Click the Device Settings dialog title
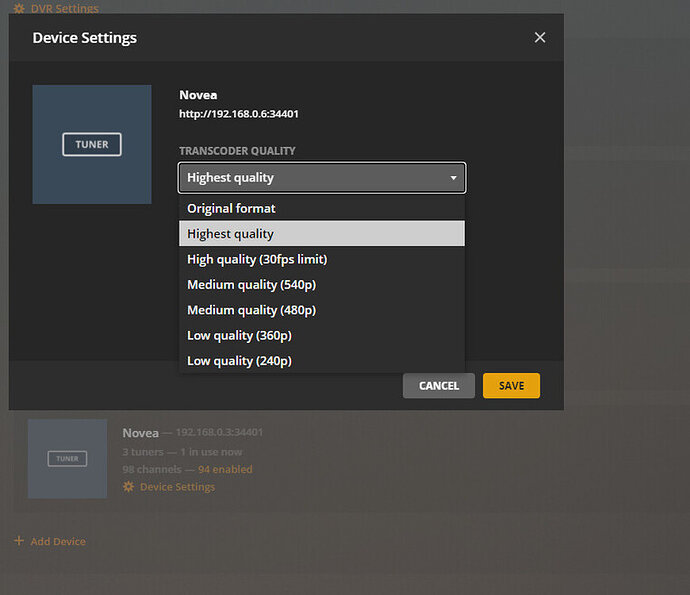 [x=84, y=38]
